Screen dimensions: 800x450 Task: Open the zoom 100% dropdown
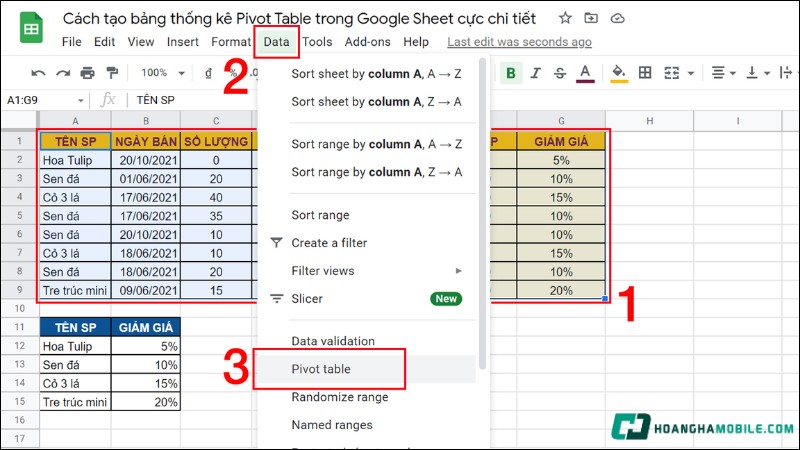162,73
